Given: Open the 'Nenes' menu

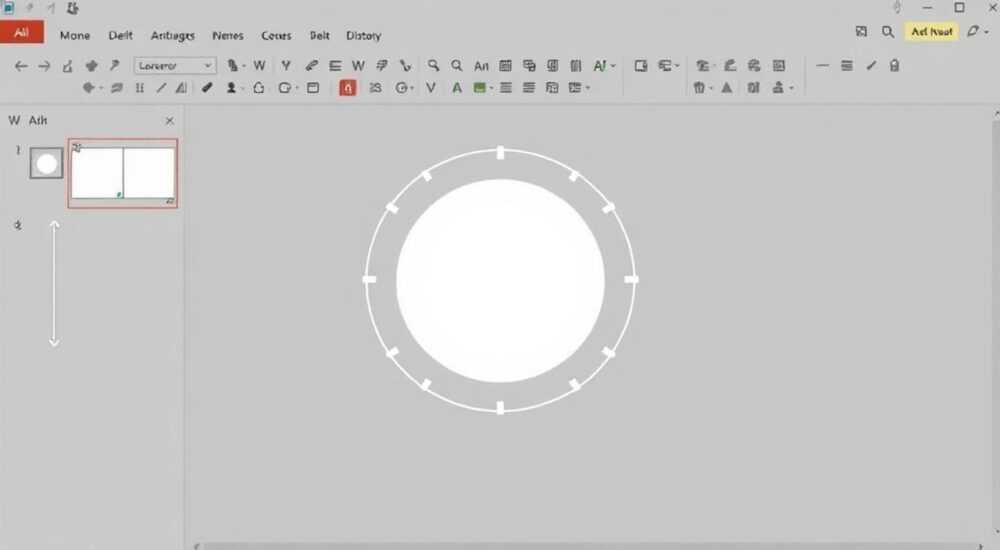Looking at the screenshot, I should point(228,36).
